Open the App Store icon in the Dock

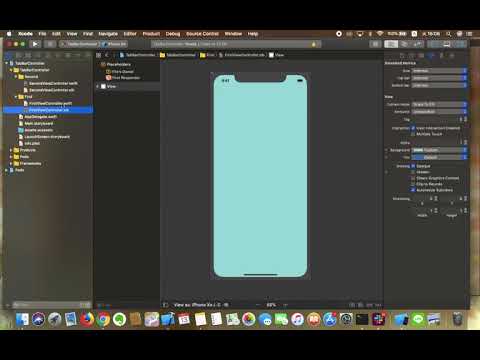click(x=330, y=319)
